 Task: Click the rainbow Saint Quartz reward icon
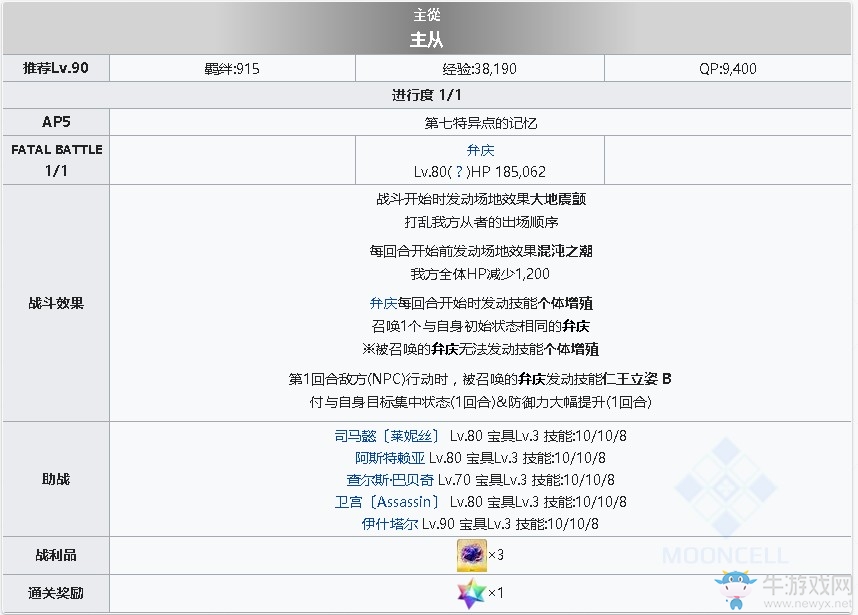click(x=471, y=593)
